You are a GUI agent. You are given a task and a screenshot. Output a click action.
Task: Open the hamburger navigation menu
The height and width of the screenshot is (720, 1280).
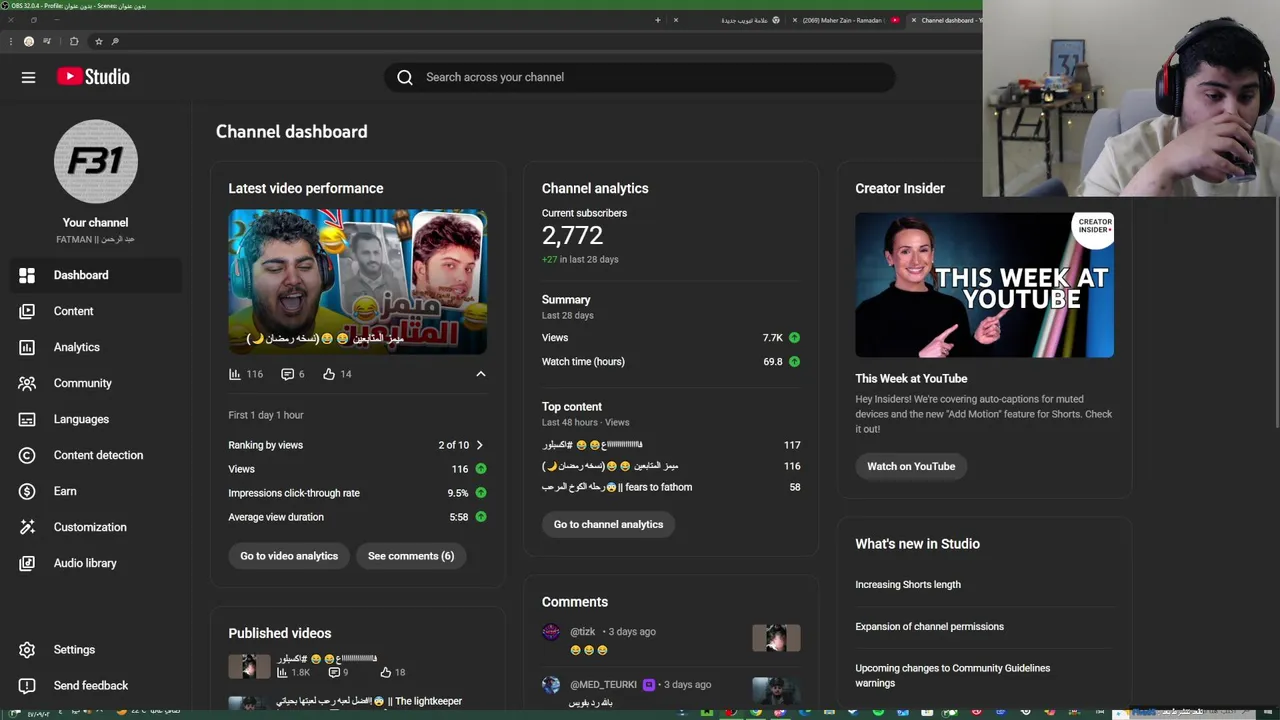coord(28,77)
